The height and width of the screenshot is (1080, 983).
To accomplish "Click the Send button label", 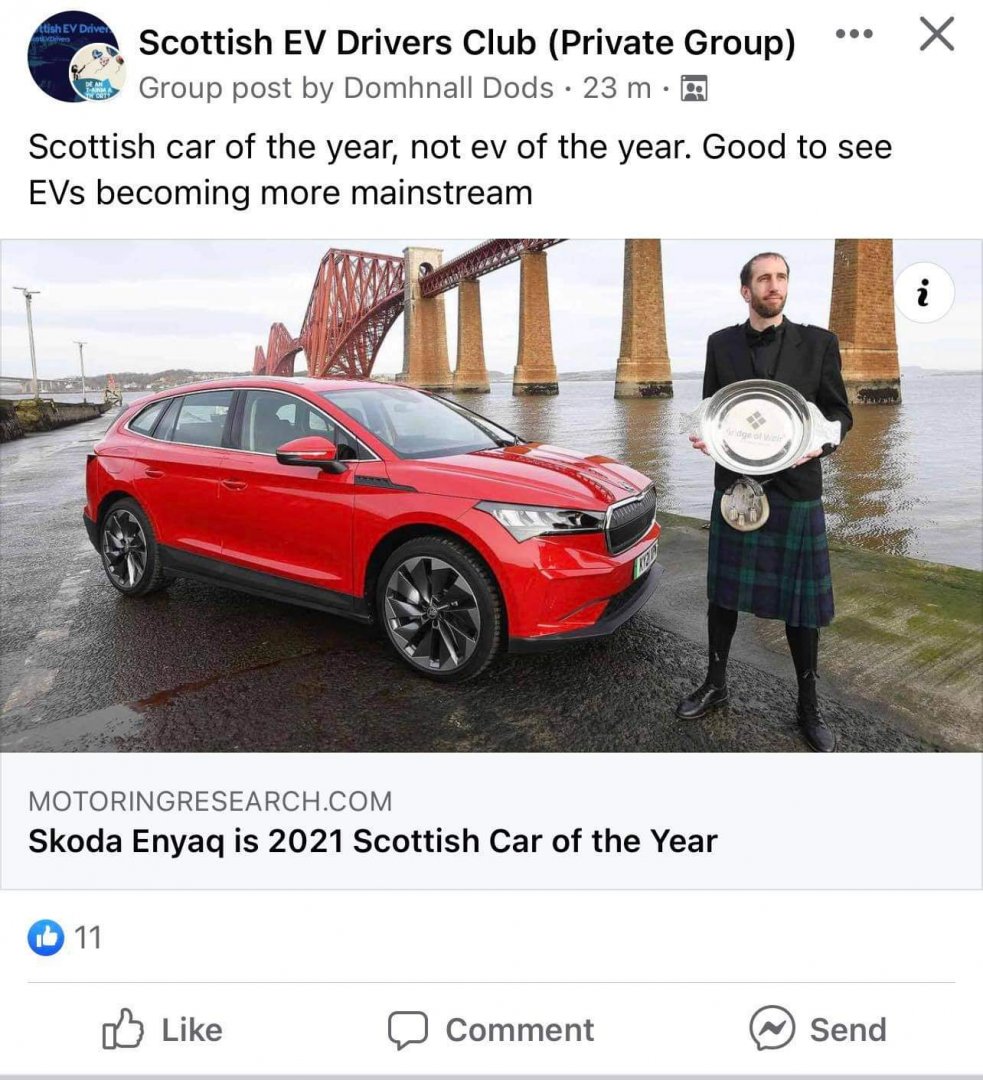I will [848, 1030].
